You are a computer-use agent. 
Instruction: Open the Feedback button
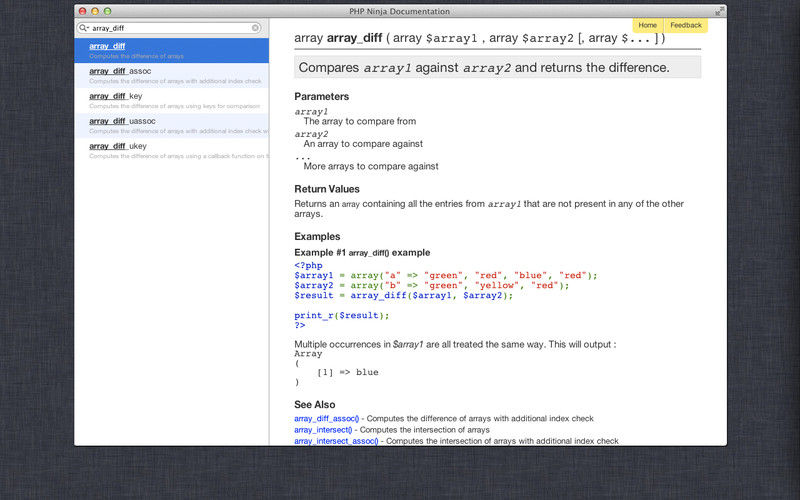coord(686,25)
